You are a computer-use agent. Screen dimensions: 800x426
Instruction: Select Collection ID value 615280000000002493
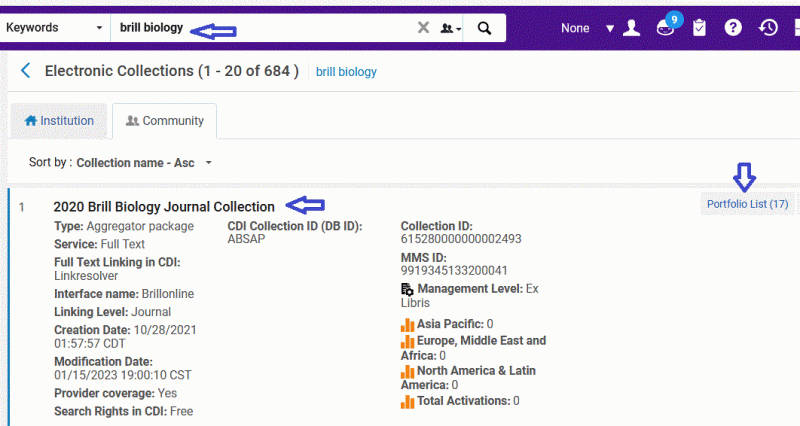[x=461, y=239]
